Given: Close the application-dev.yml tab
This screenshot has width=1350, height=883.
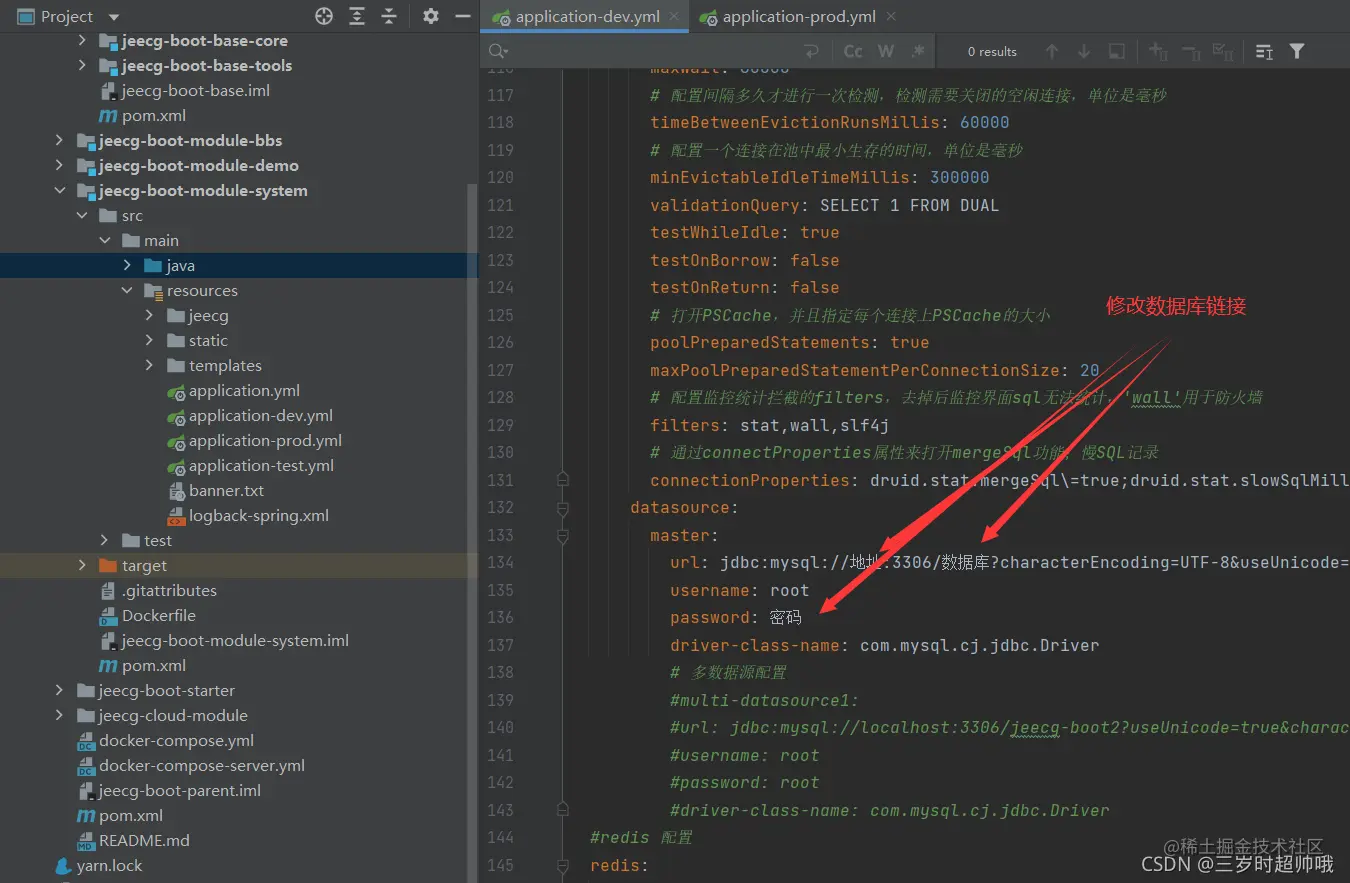Looking at the screenshot, I should [675, 16].
